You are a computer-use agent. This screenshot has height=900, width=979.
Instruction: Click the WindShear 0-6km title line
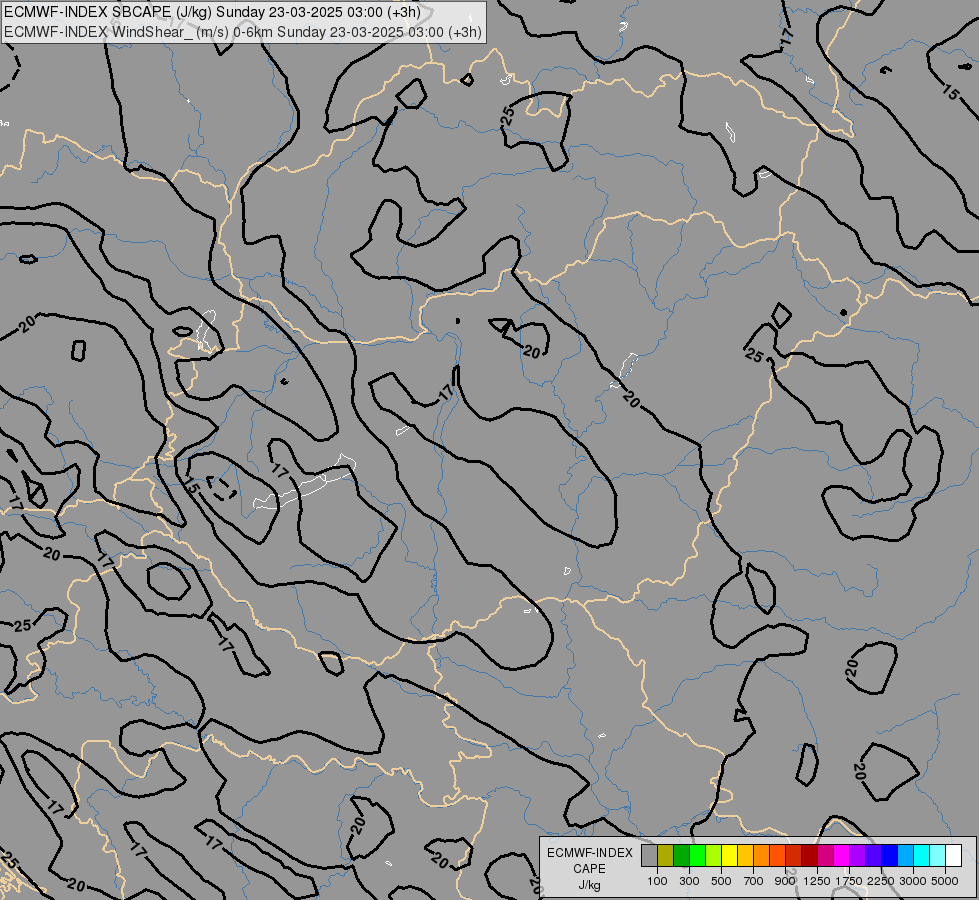[243, 32]
